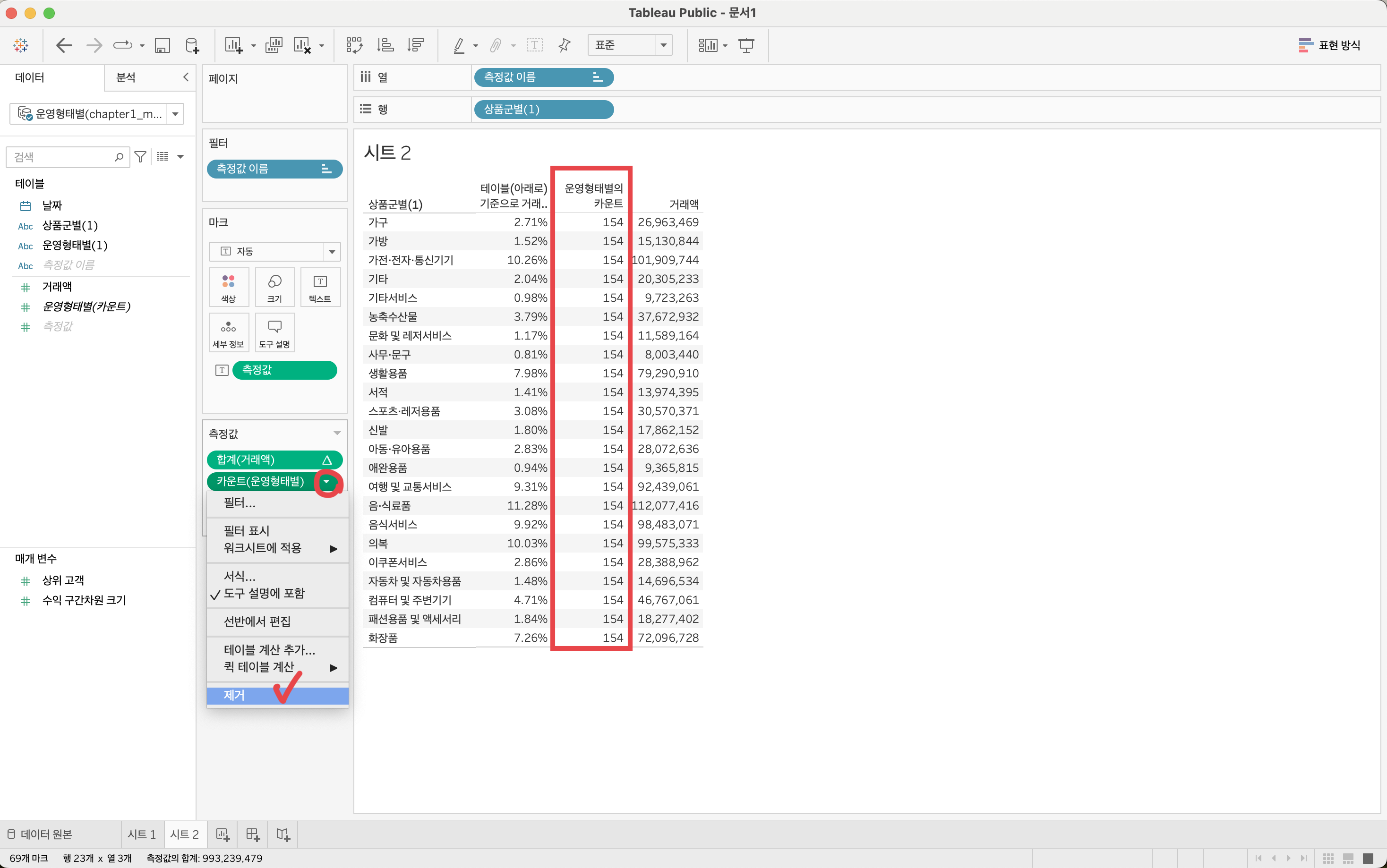This screenshot has height=868, width=1387.
Task: Collapse the side data pane arrow
Action: pyautogui.click(x=186, y=77)
